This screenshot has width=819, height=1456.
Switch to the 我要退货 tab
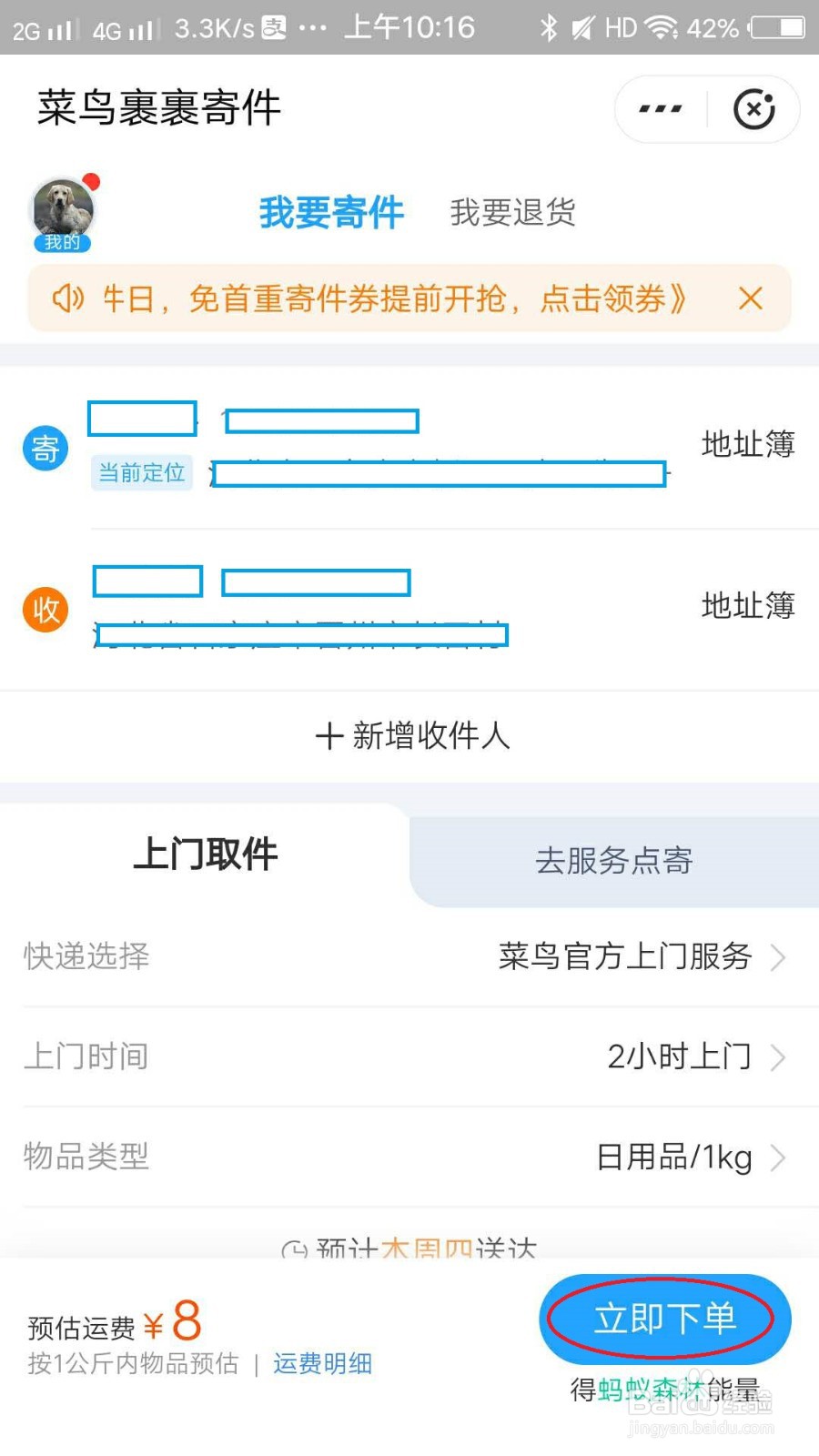pyautogui.click(x=512, y=212)
